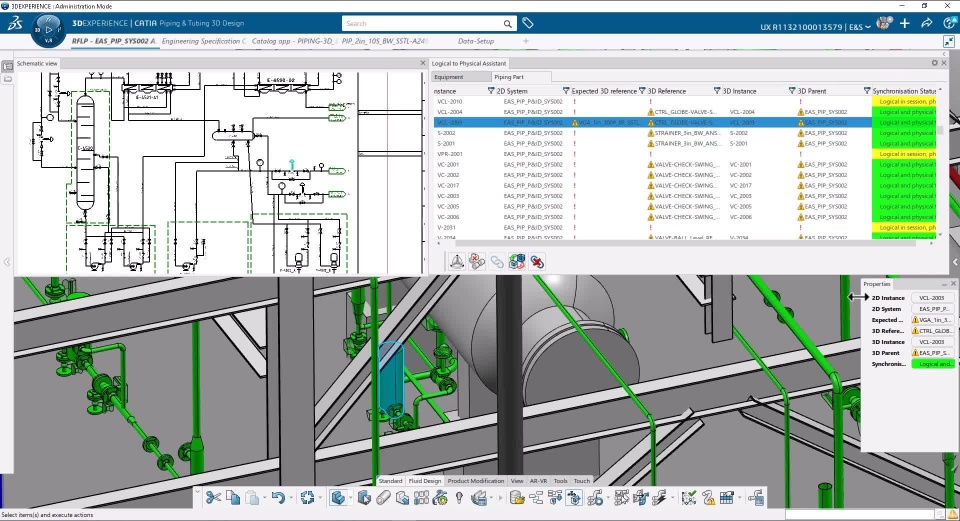Click the gears-with-cross icon below the assistant table
The image size is (960, 521).
click(477, 262)
